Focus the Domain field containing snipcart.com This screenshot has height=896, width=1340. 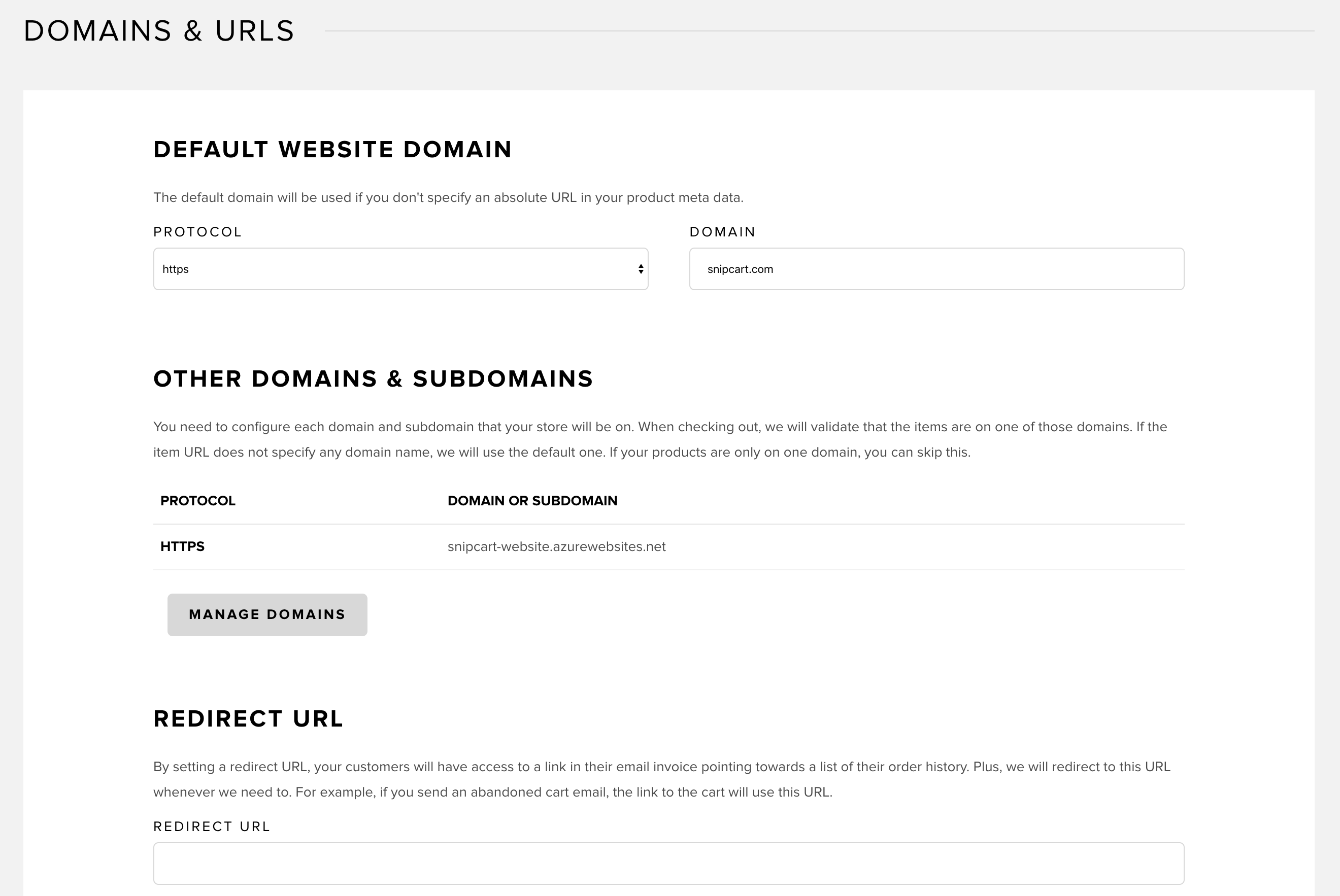936,269
